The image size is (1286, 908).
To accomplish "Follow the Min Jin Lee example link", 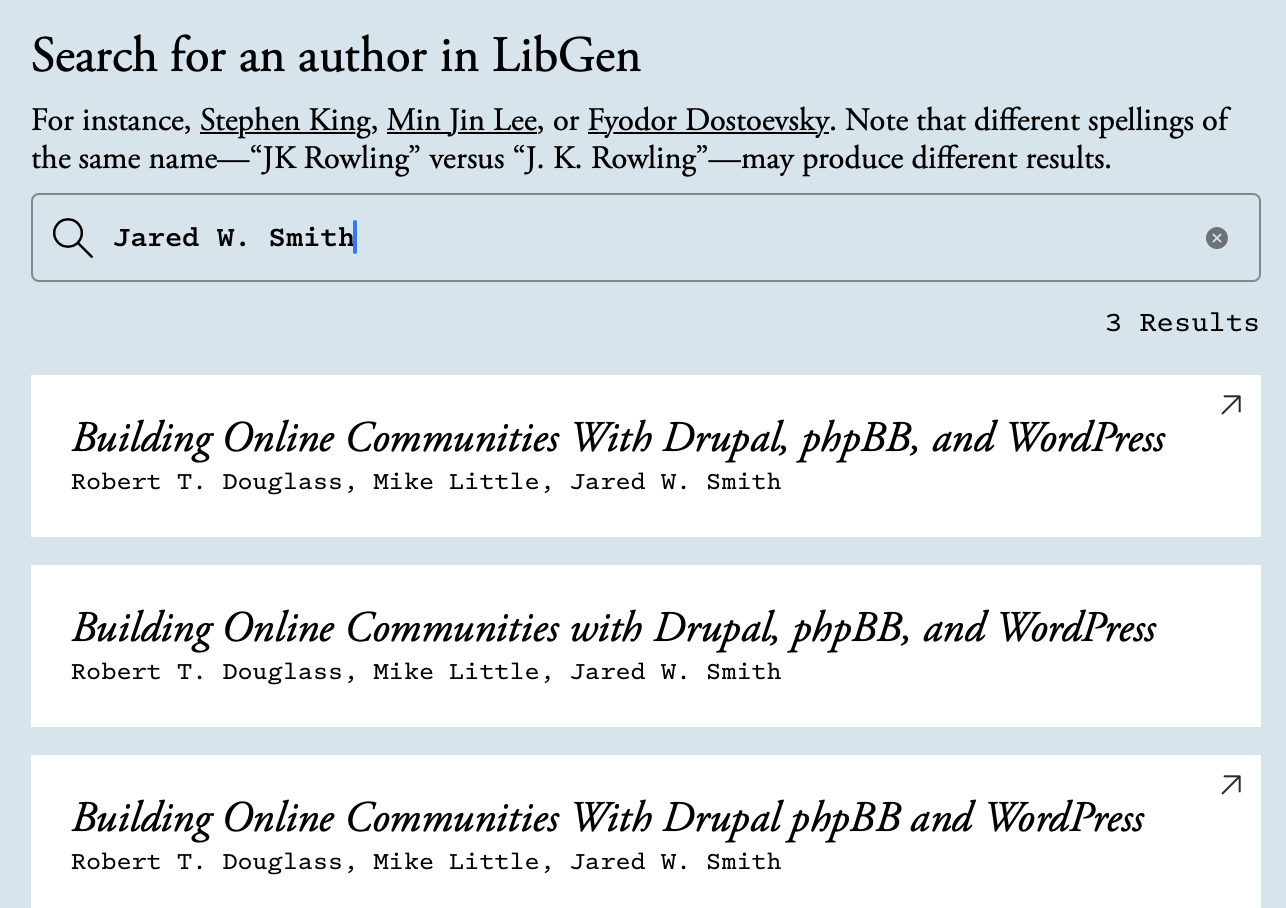I will tap(464, 122).
